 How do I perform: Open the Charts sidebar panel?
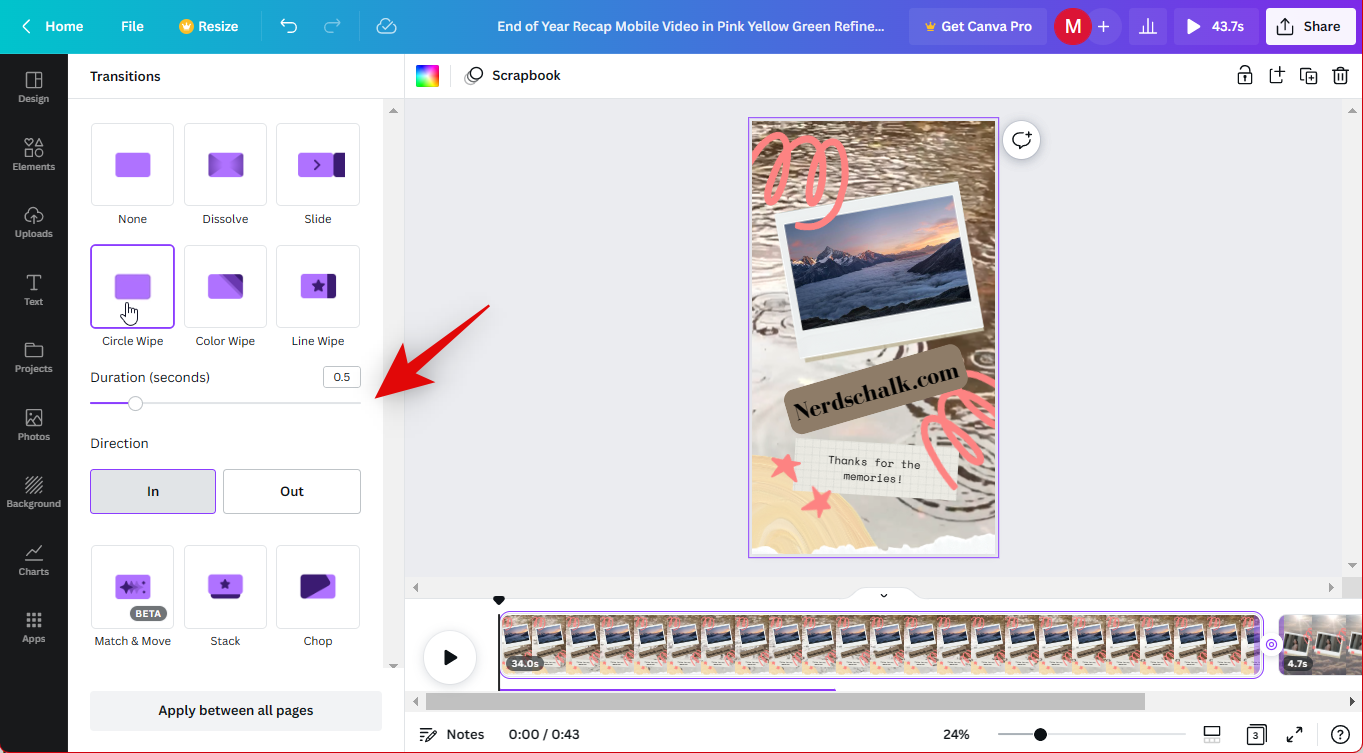pos(33,559)
